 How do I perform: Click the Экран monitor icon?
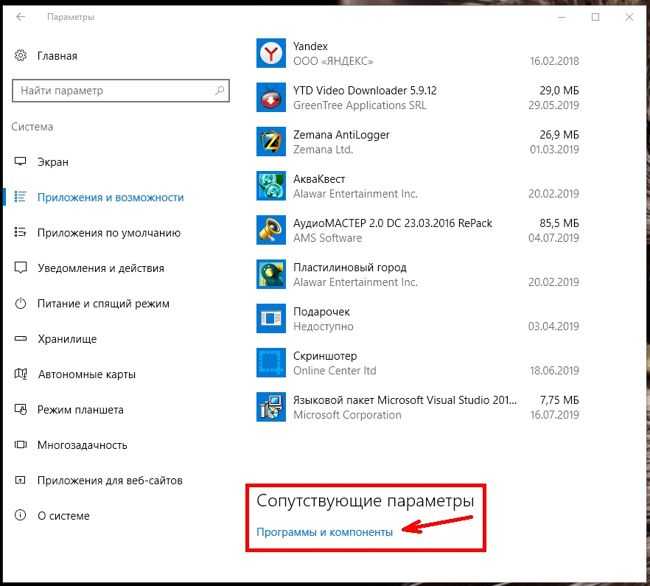20,161
